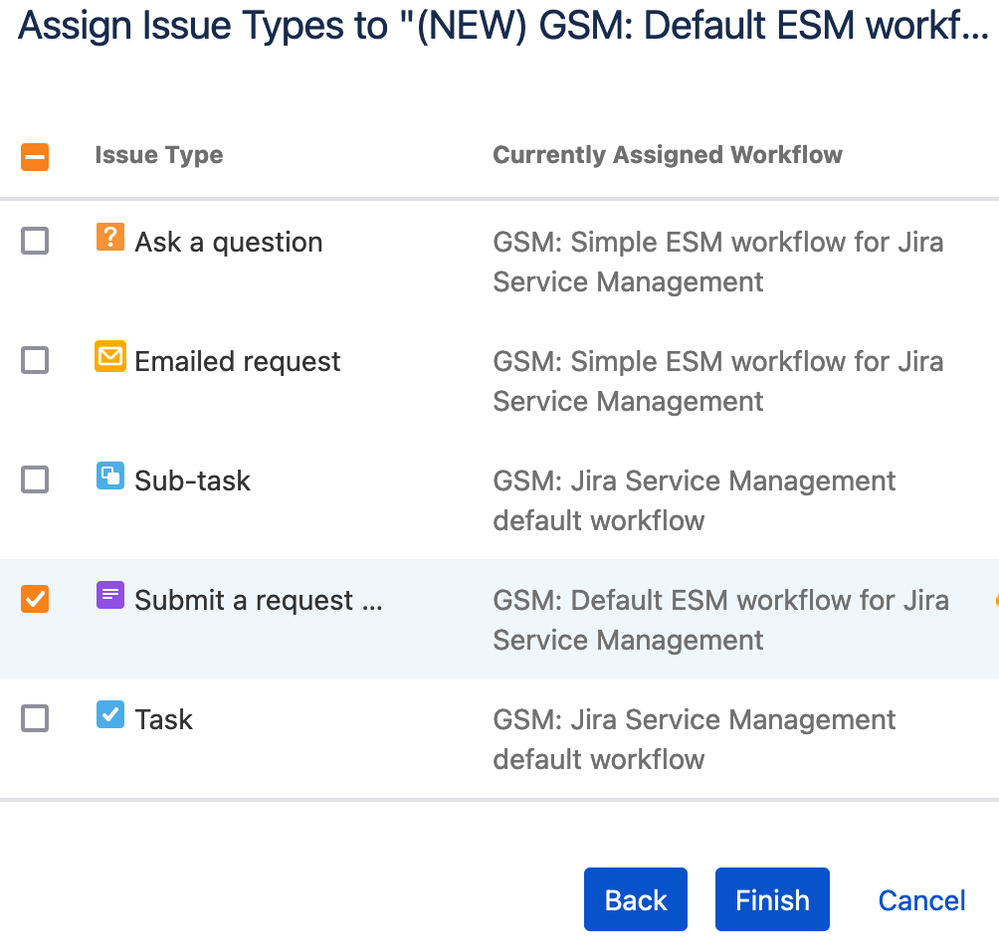This screenshot has width=999, height=943.
Task: Uncheck the Submit a request checkbox
Action: coord(35,599)
